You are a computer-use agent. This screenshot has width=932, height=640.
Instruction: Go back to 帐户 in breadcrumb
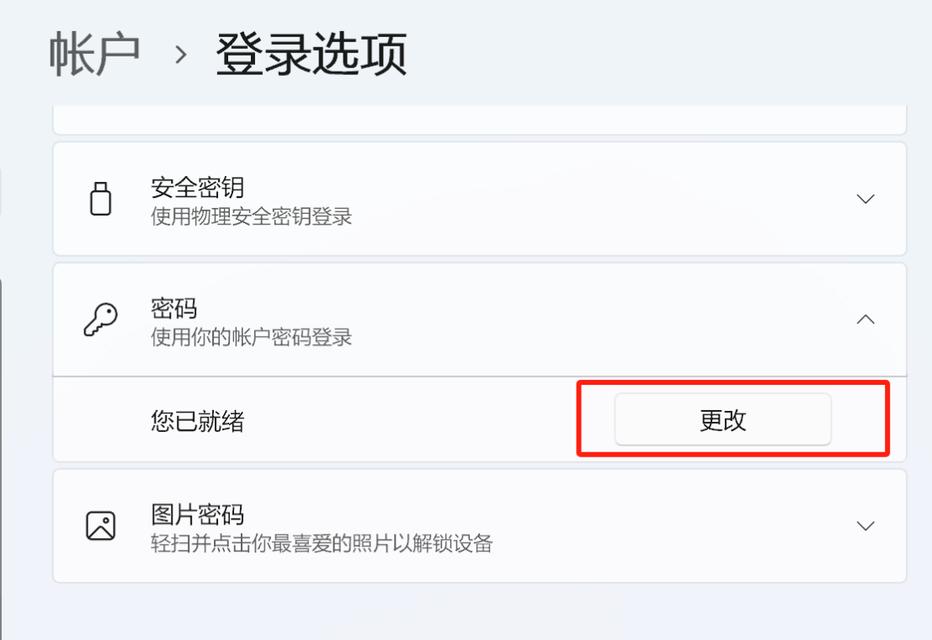click(x=94, y=54)
